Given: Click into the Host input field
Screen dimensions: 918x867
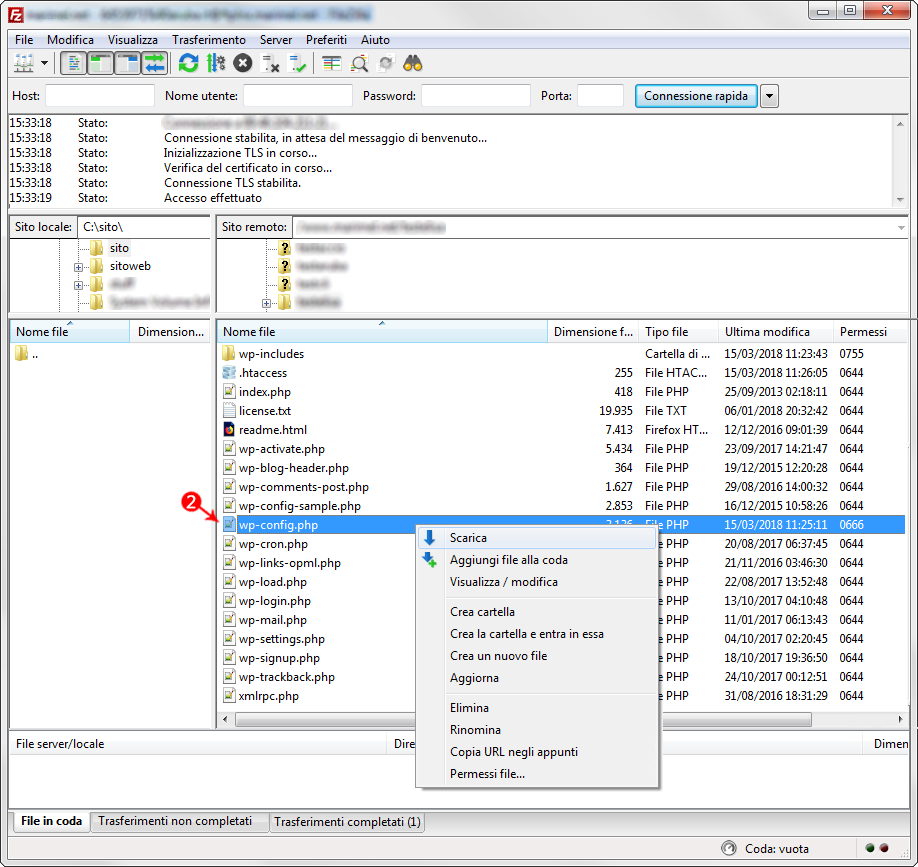Looking at the screenshot, I should pos(100,96).
